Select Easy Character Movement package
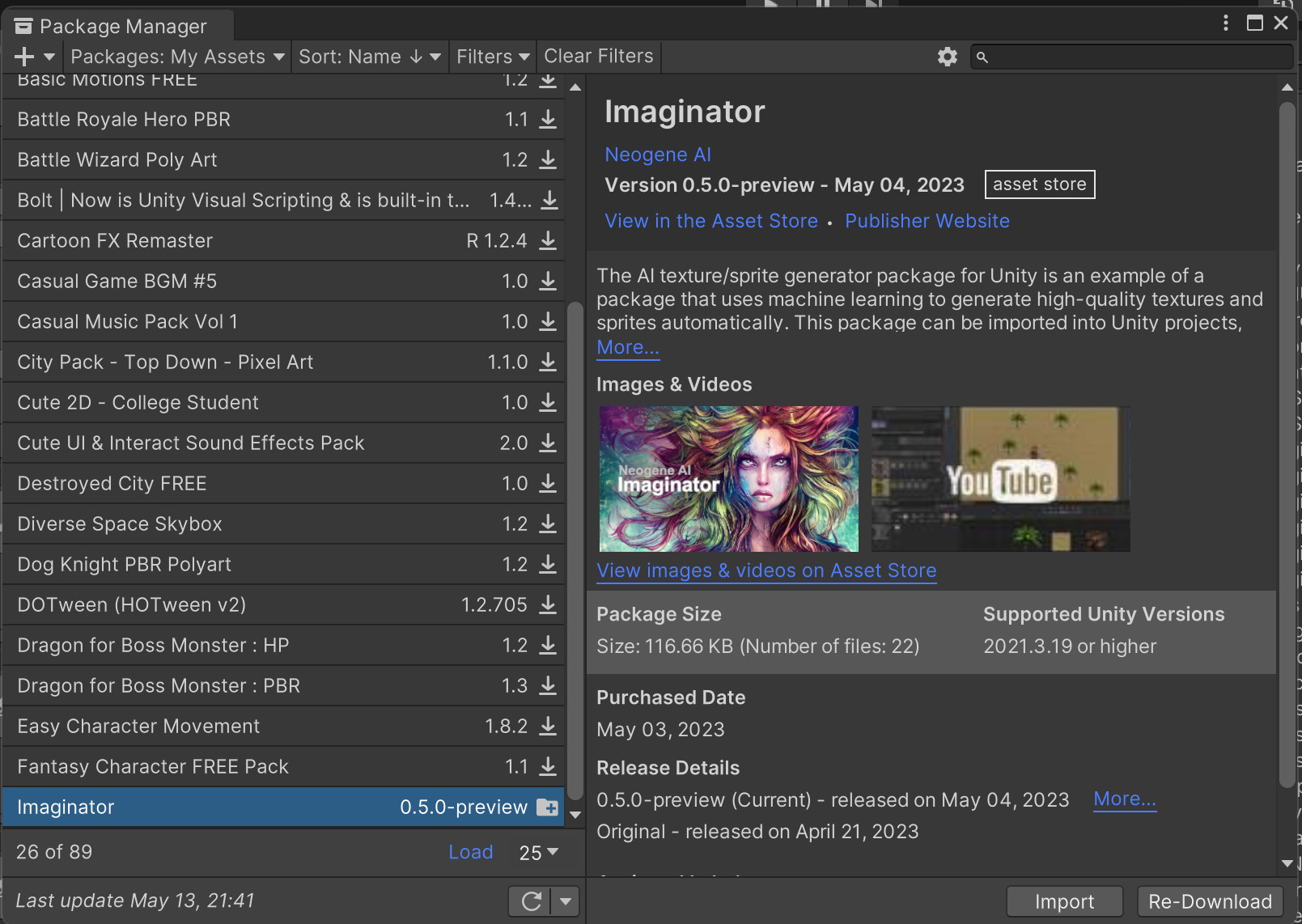This screenshot has width=1302, height=924. (x=283, y=726)
